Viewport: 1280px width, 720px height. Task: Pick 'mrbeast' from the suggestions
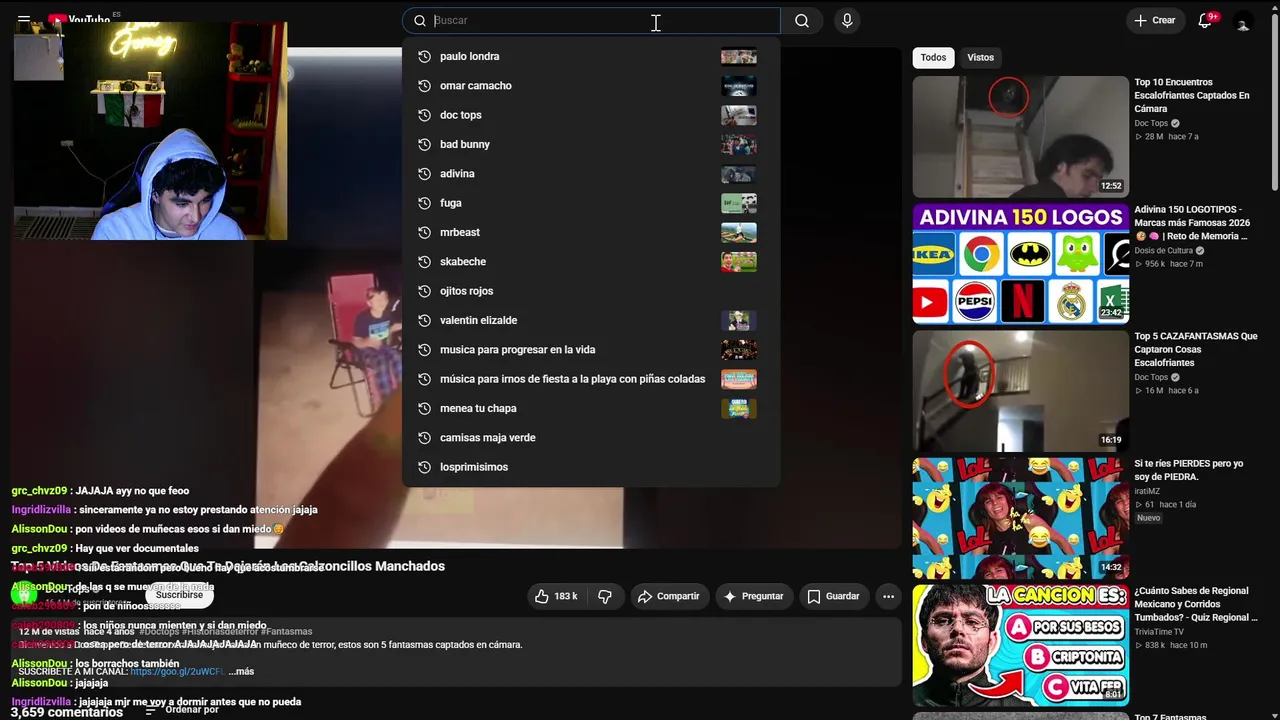(591, 232)
